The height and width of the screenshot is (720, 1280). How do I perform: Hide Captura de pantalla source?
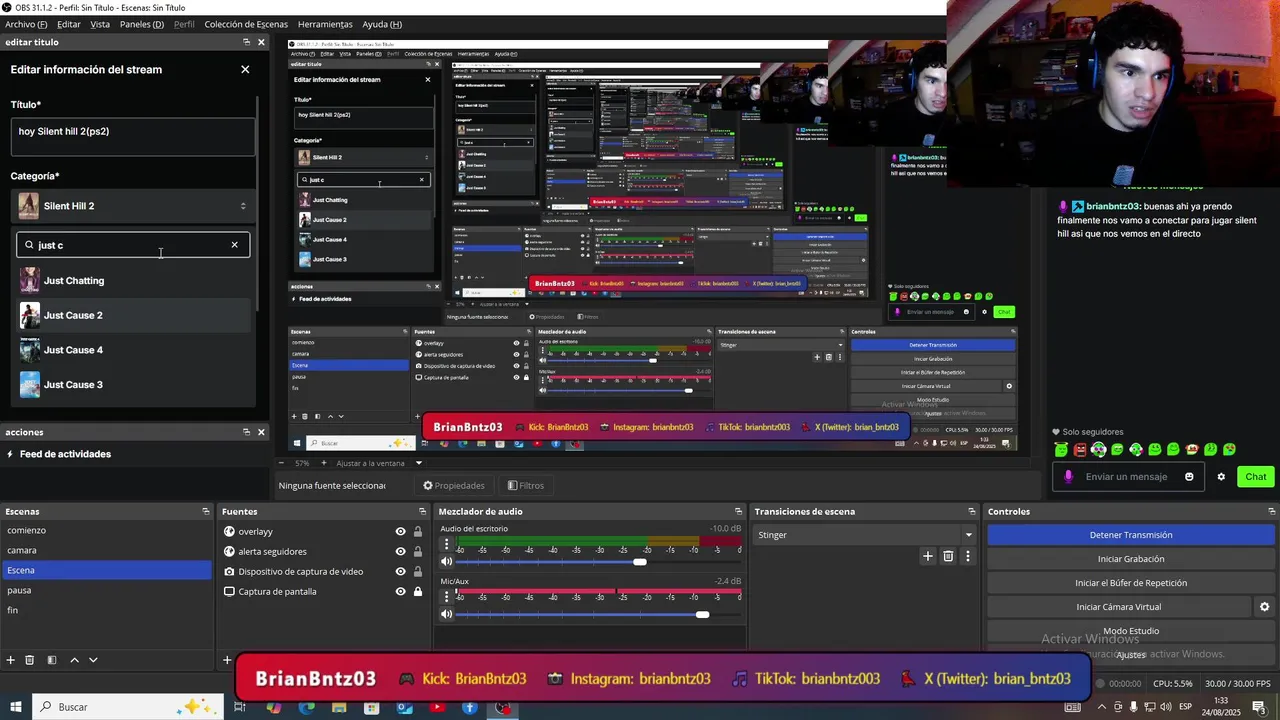click(400, 592)
